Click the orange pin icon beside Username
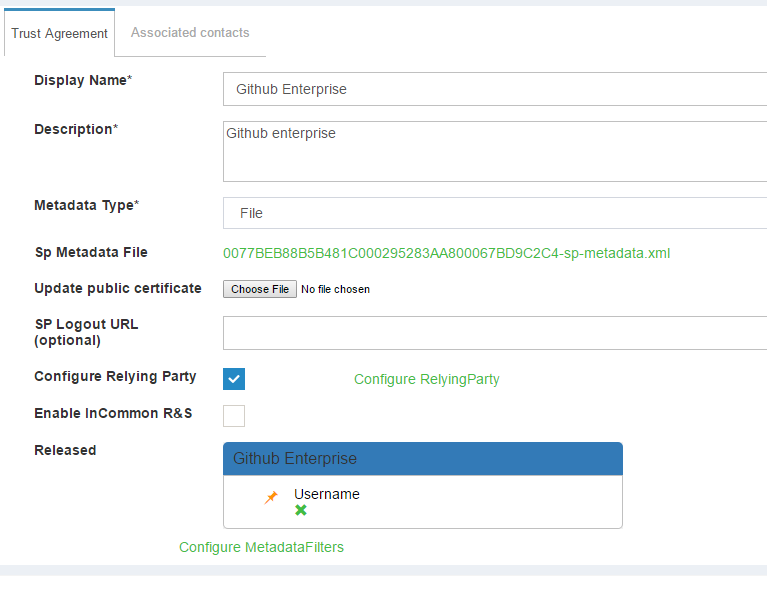Image resolution: width=767 pixels, height=603 pixels. point(271,497)
